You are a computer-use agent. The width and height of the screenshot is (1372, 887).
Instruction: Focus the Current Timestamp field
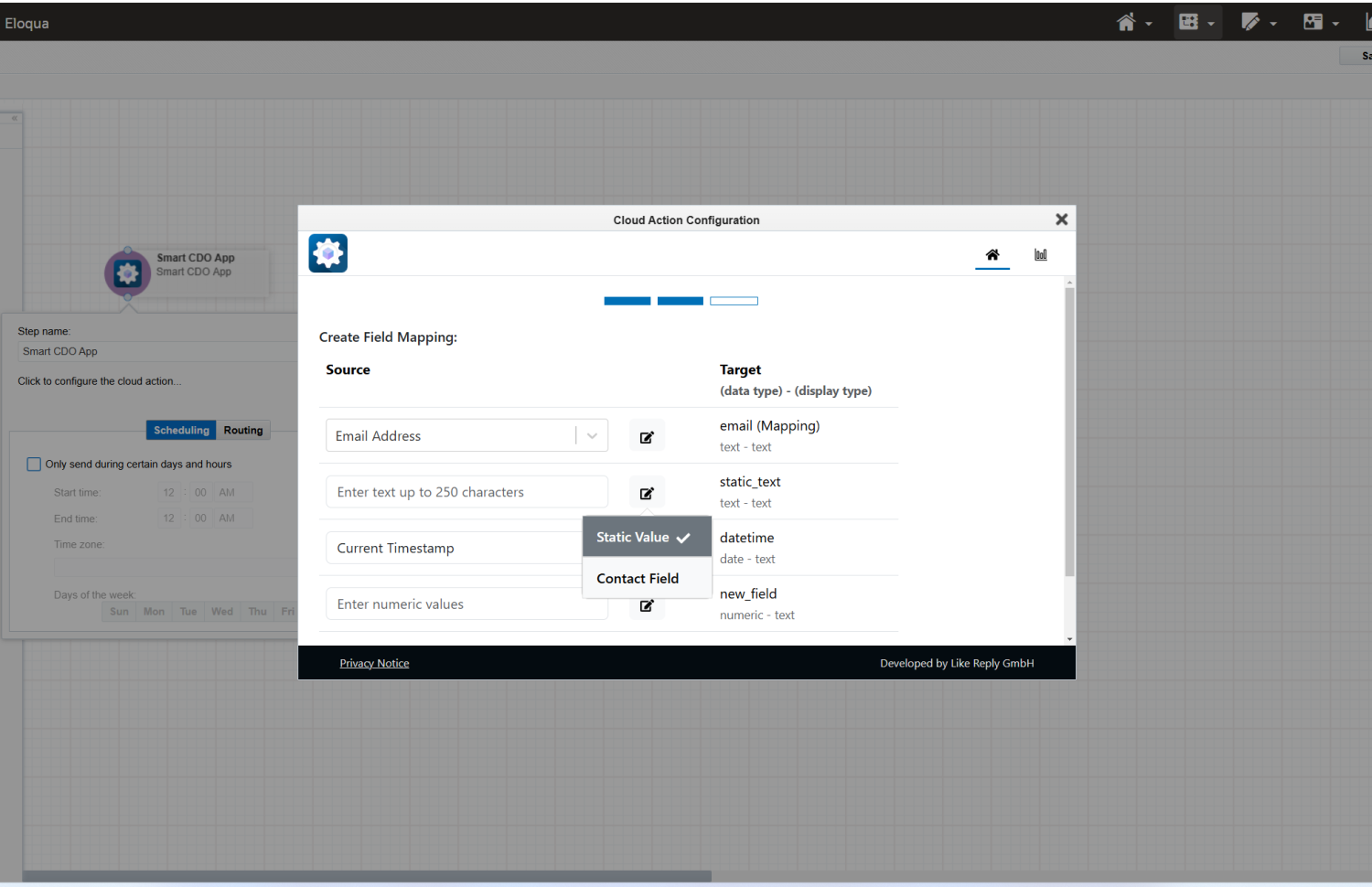coord(455,548)
